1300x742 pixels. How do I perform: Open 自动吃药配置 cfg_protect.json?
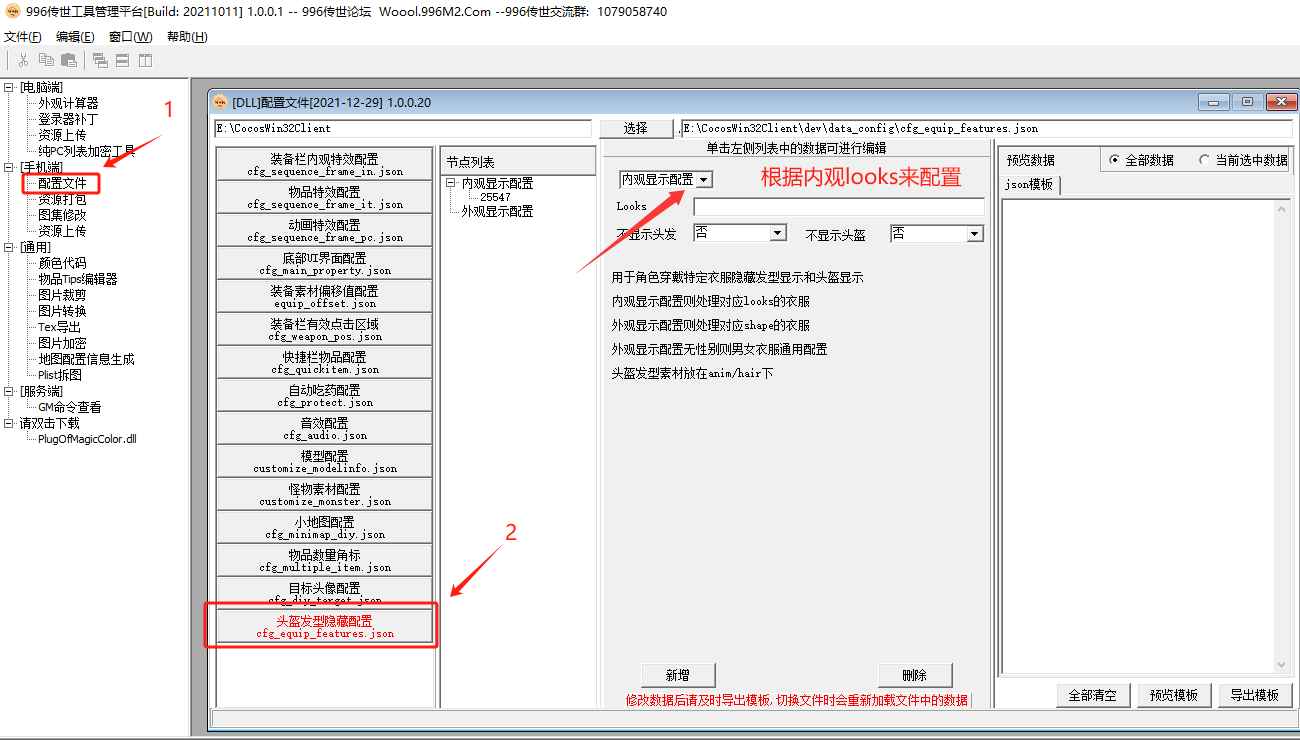325,396
